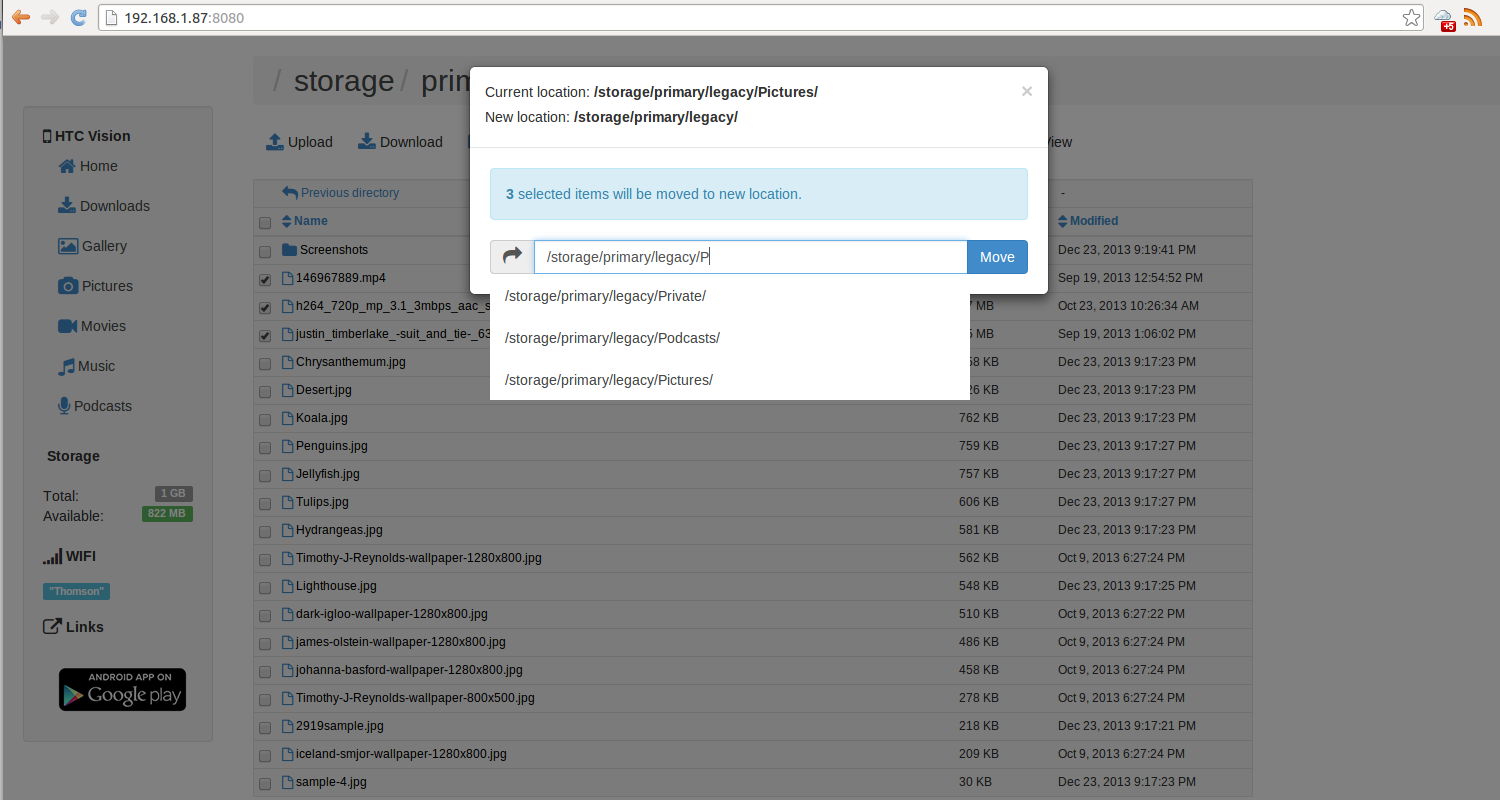Click the HTC Vision device title

pyautogui.click(x=86, y=136)
